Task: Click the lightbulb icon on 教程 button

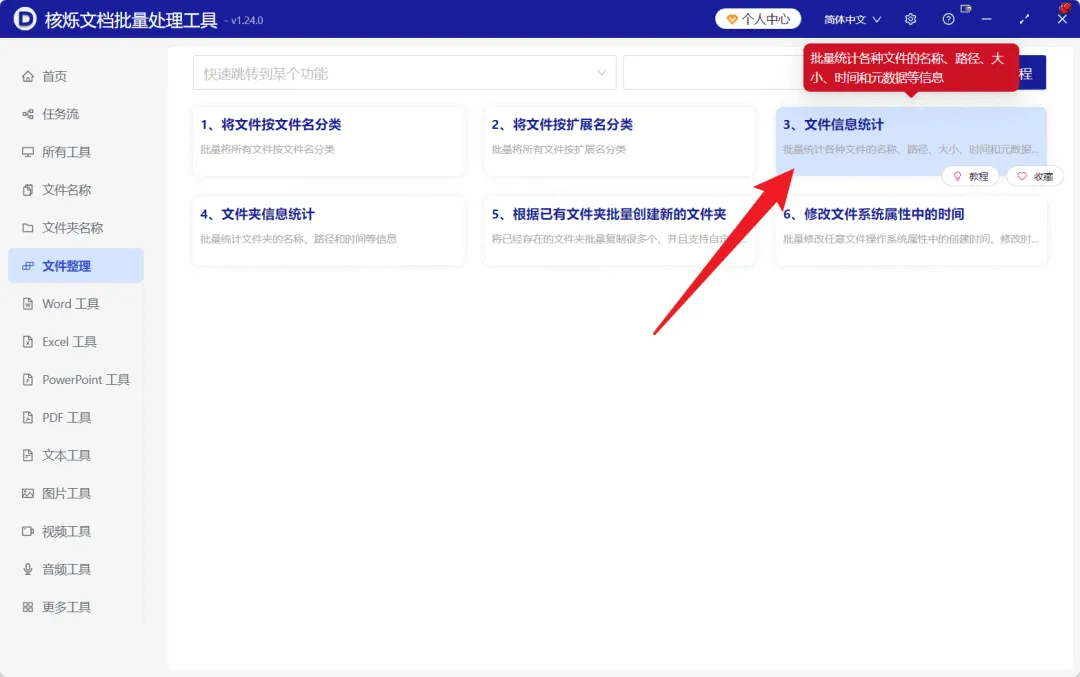Action: [957, 176]
